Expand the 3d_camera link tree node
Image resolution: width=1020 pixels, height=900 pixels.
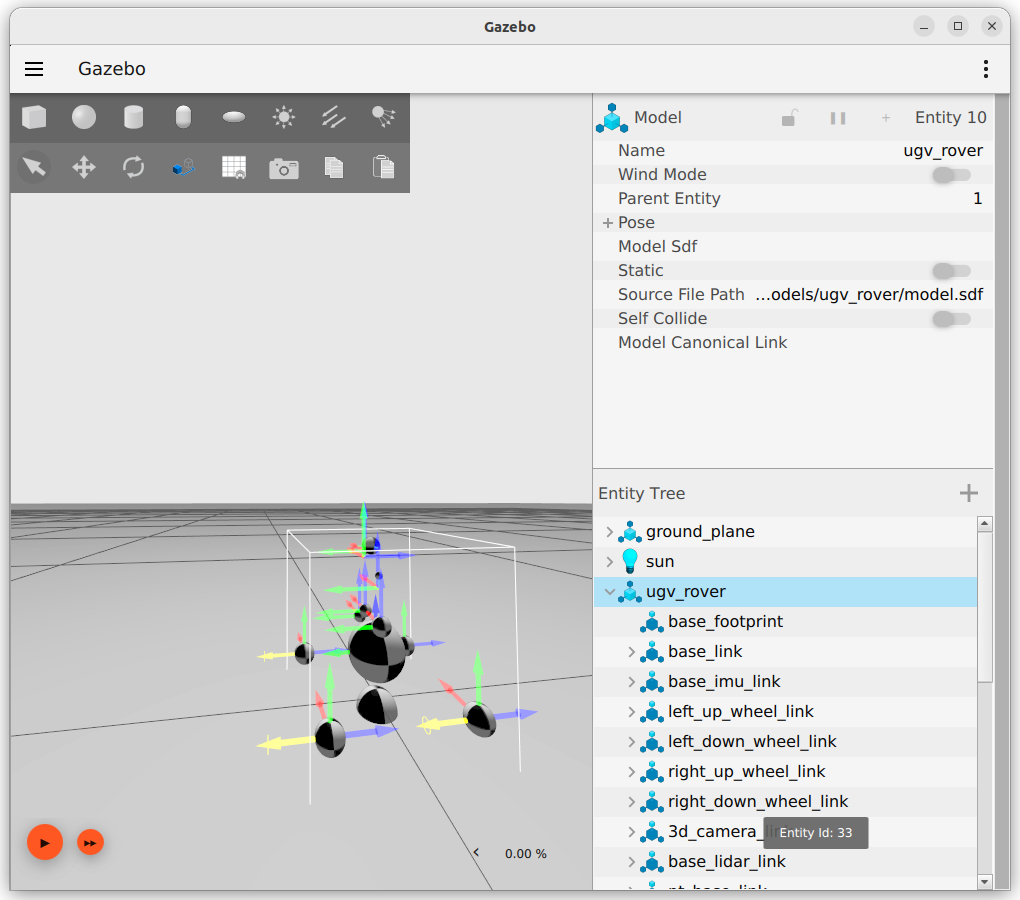click(x=632, y=832)
